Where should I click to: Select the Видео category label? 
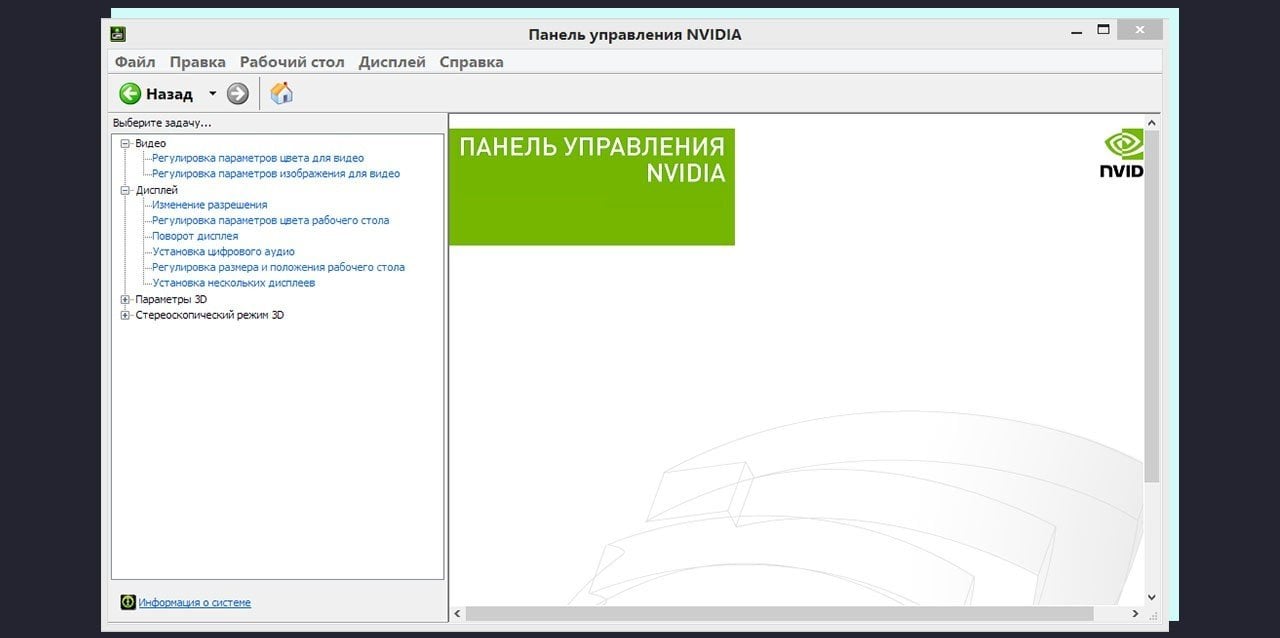coord(151,143)
